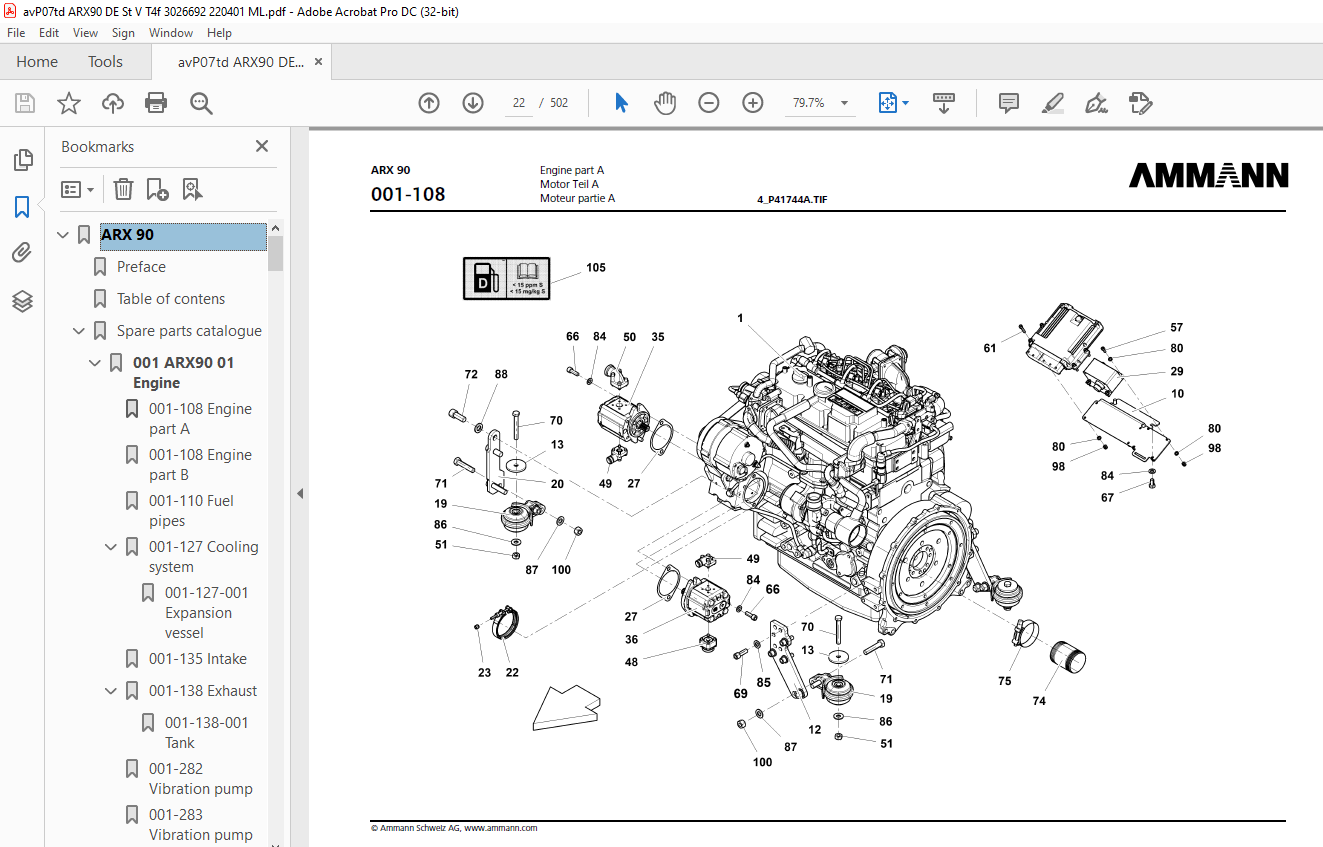Open the Edit menu
Viewport: 1323px width, 847px height.
pyautogui.click(x=49, y=33)
